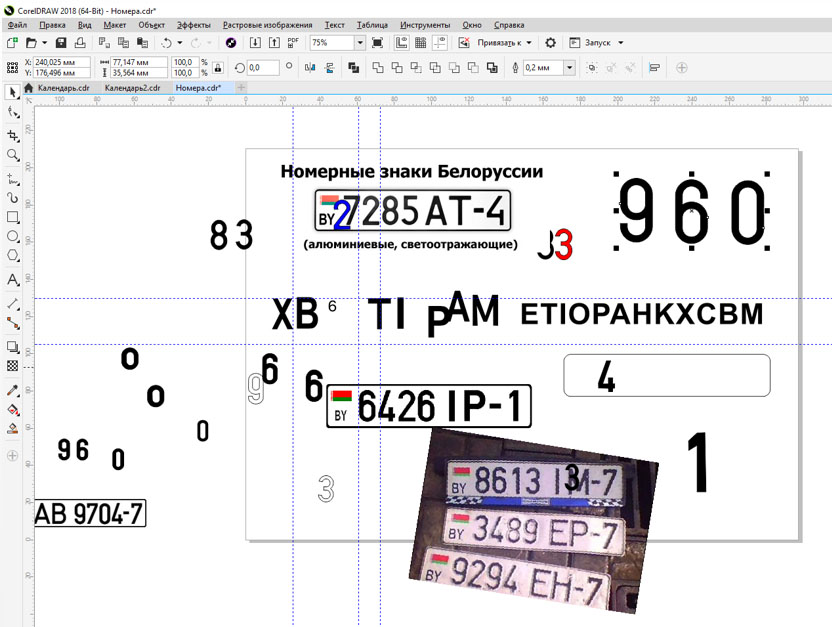Click the Запуск launch button
Image resolution: width=832 pixels, height=627 pixels.
pos(597,43)
